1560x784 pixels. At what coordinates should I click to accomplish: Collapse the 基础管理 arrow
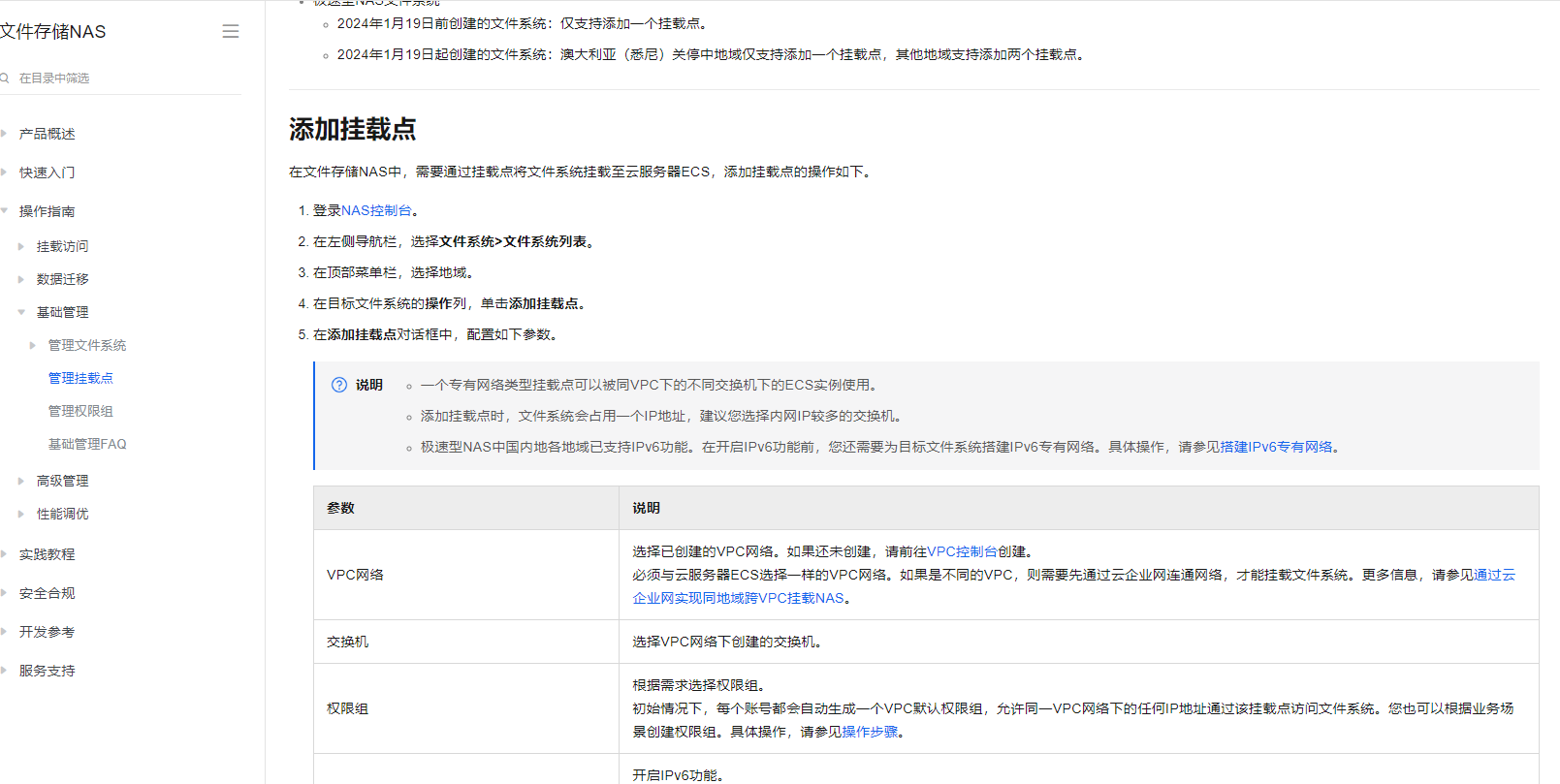21,312
